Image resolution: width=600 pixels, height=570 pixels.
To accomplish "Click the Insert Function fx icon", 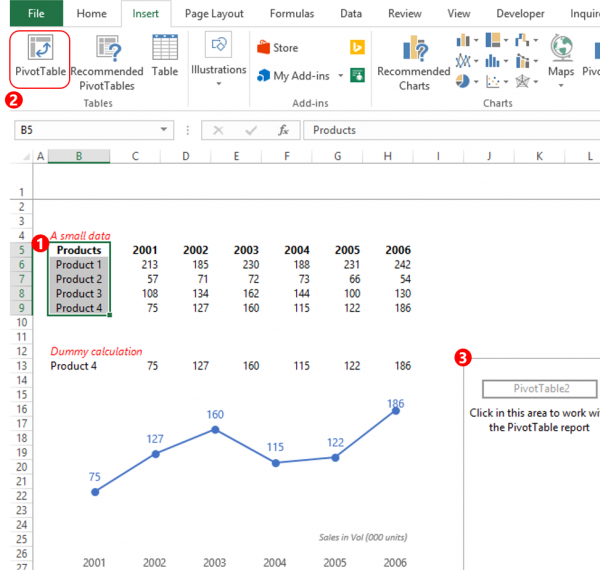I will (283, 130).
